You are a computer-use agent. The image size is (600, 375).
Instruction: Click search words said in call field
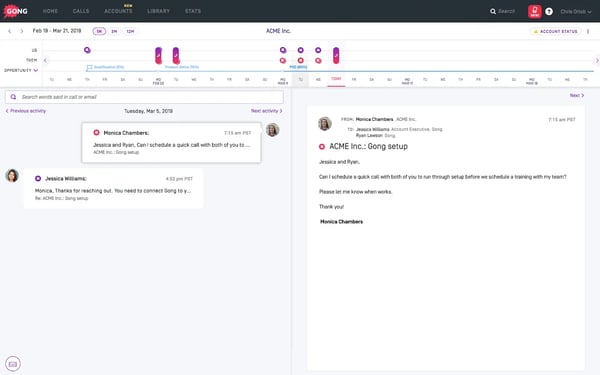pos(144,97)
